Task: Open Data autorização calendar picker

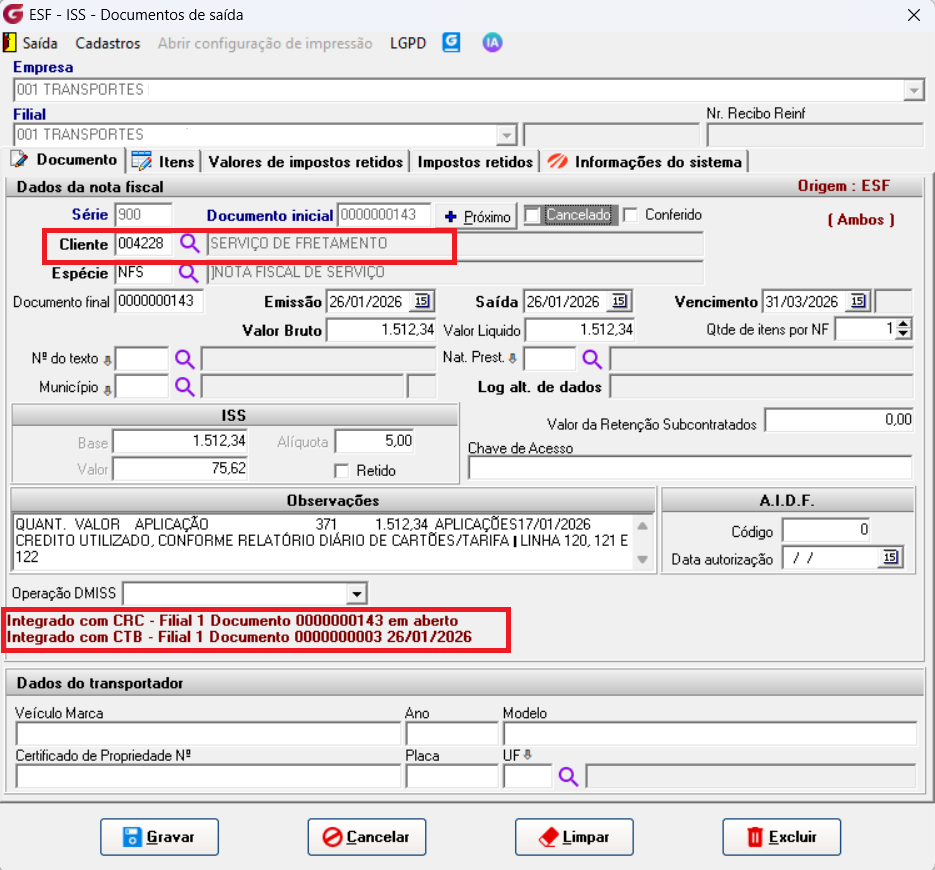Action: coord(890,558)
